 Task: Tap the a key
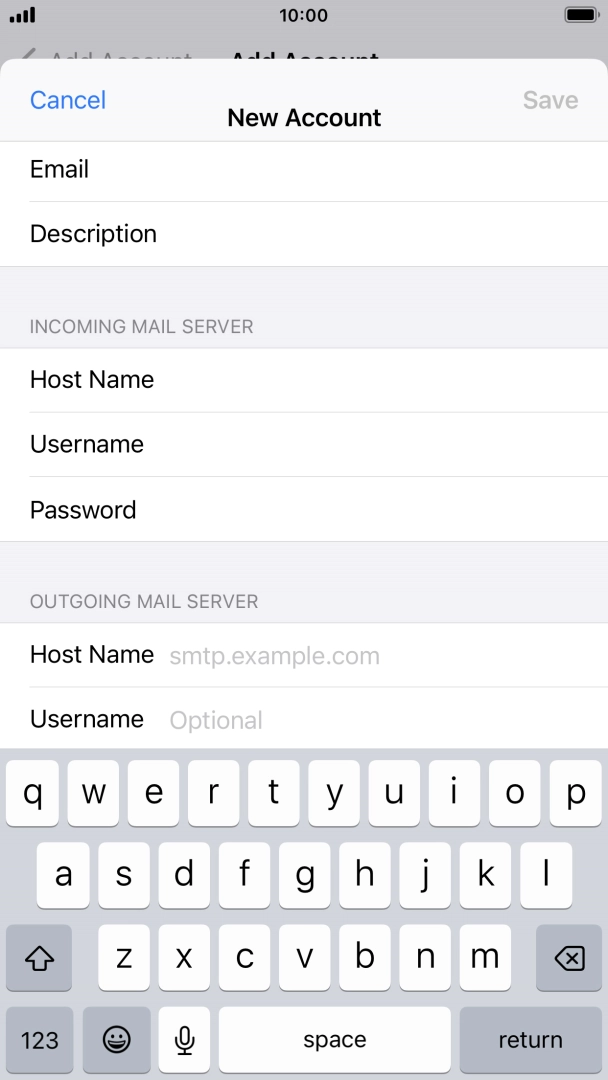coord(63,875)
